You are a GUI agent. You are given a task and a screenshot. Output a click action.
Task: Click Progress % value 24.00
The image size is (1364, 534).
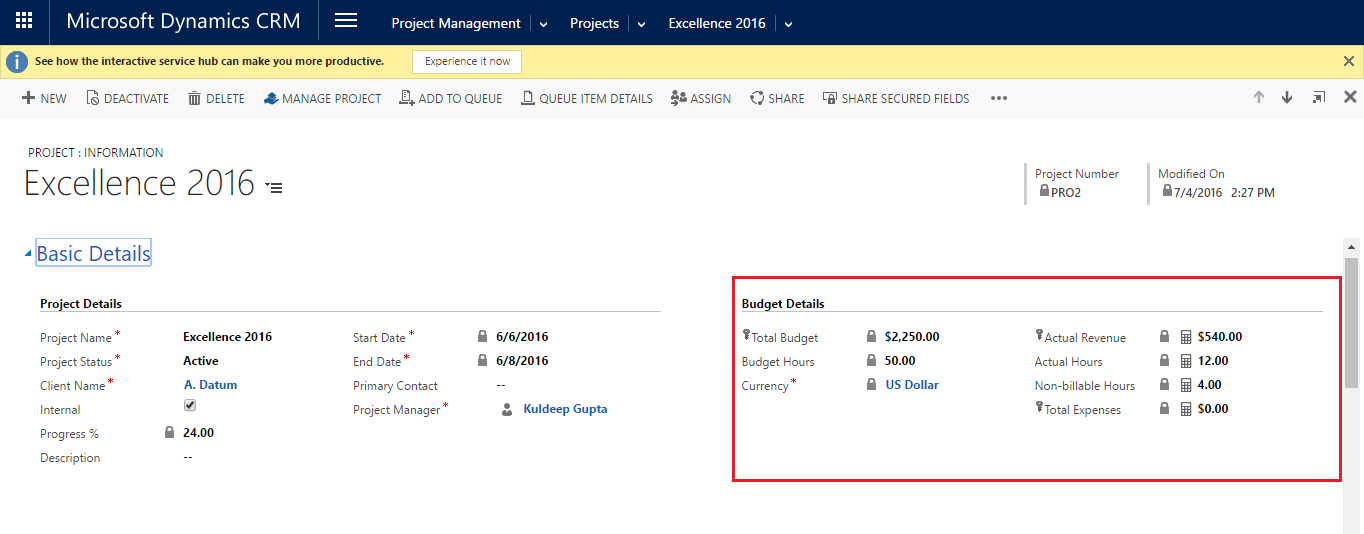tap(198, 433)
